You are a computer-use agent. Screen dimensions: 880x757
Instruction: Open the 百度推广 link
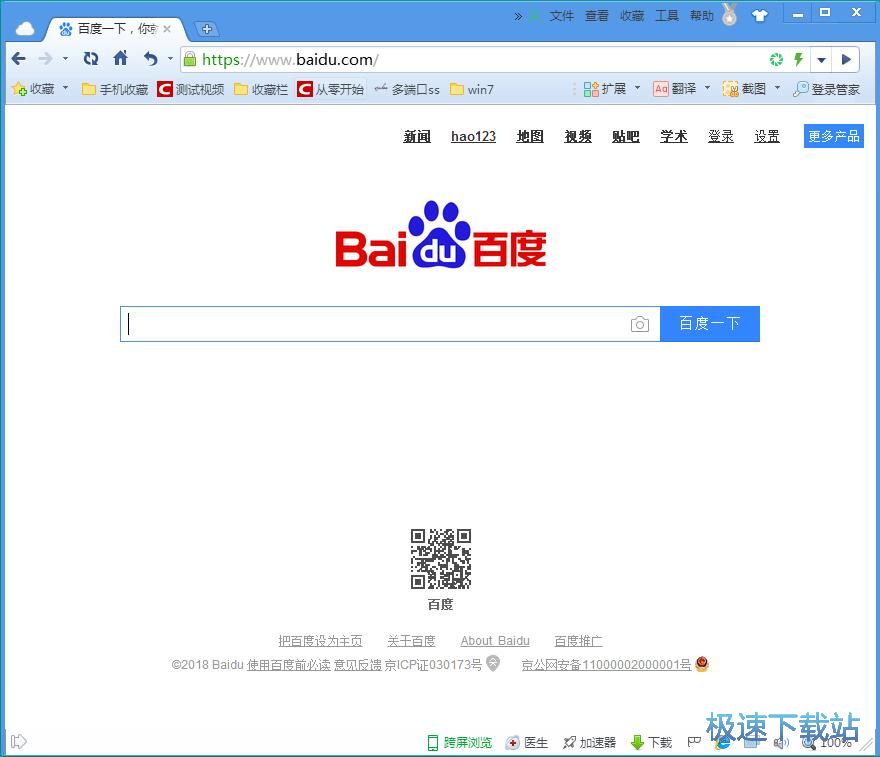point(578,640)
